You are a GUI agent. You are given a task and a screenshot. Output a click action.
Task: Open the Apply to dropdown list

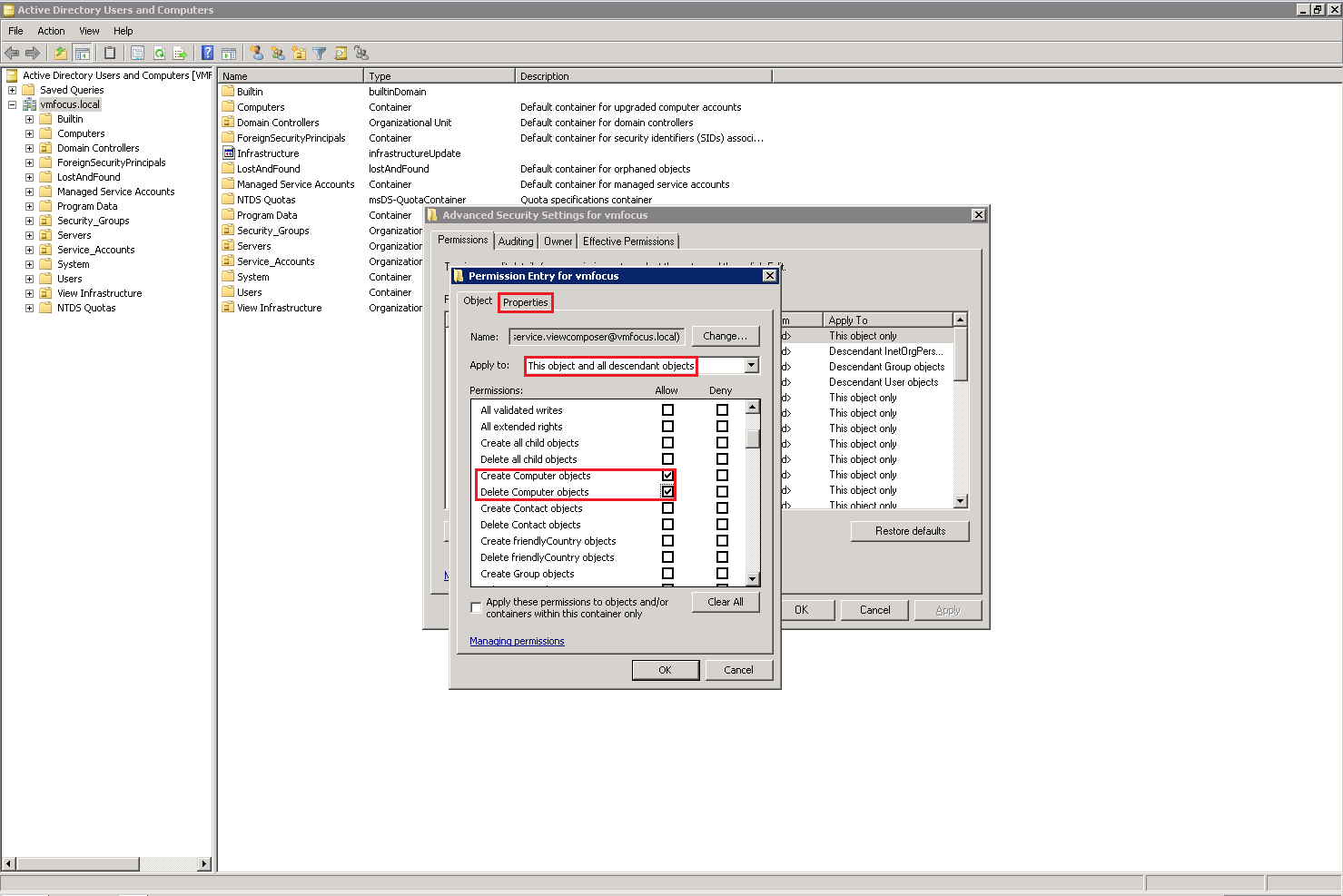751,366
